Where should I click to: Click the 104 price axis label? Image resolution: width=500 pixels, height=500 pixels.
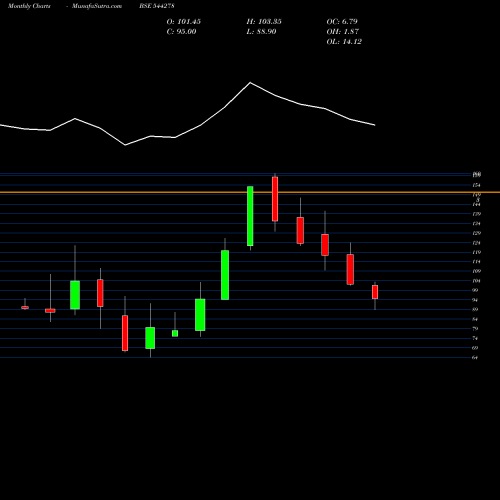pyautogui.click(x=477, y=281)
